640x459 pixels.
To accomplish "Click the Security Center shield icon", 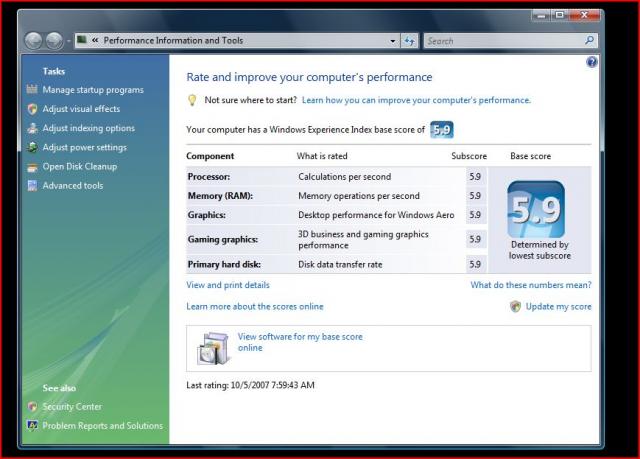I will [32, 406].
